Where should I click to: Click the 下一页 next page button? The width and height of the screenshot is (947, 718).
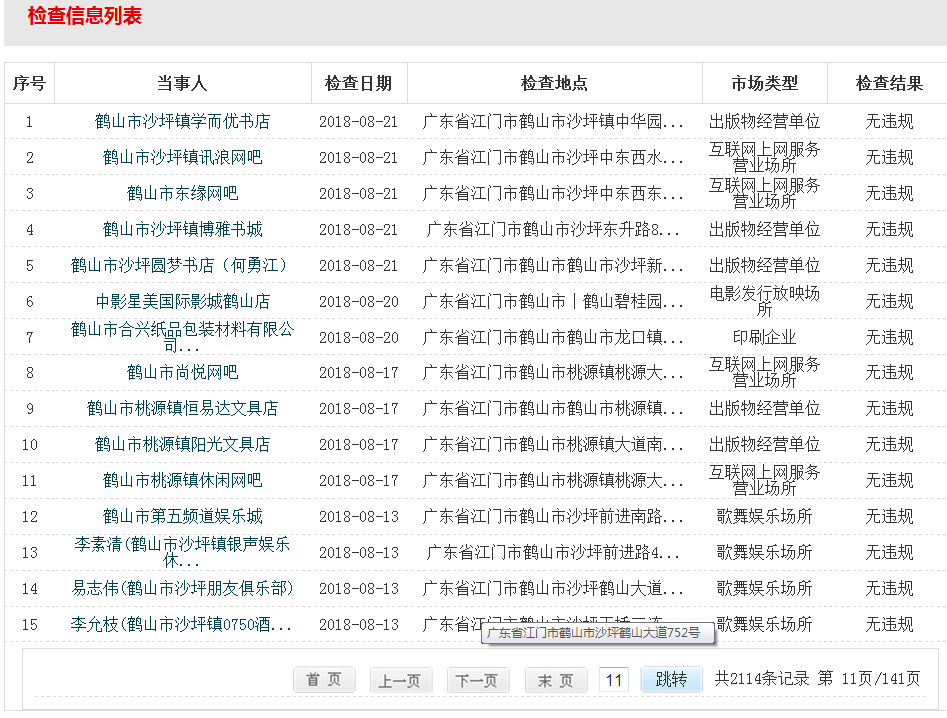[x=476, y=680]
